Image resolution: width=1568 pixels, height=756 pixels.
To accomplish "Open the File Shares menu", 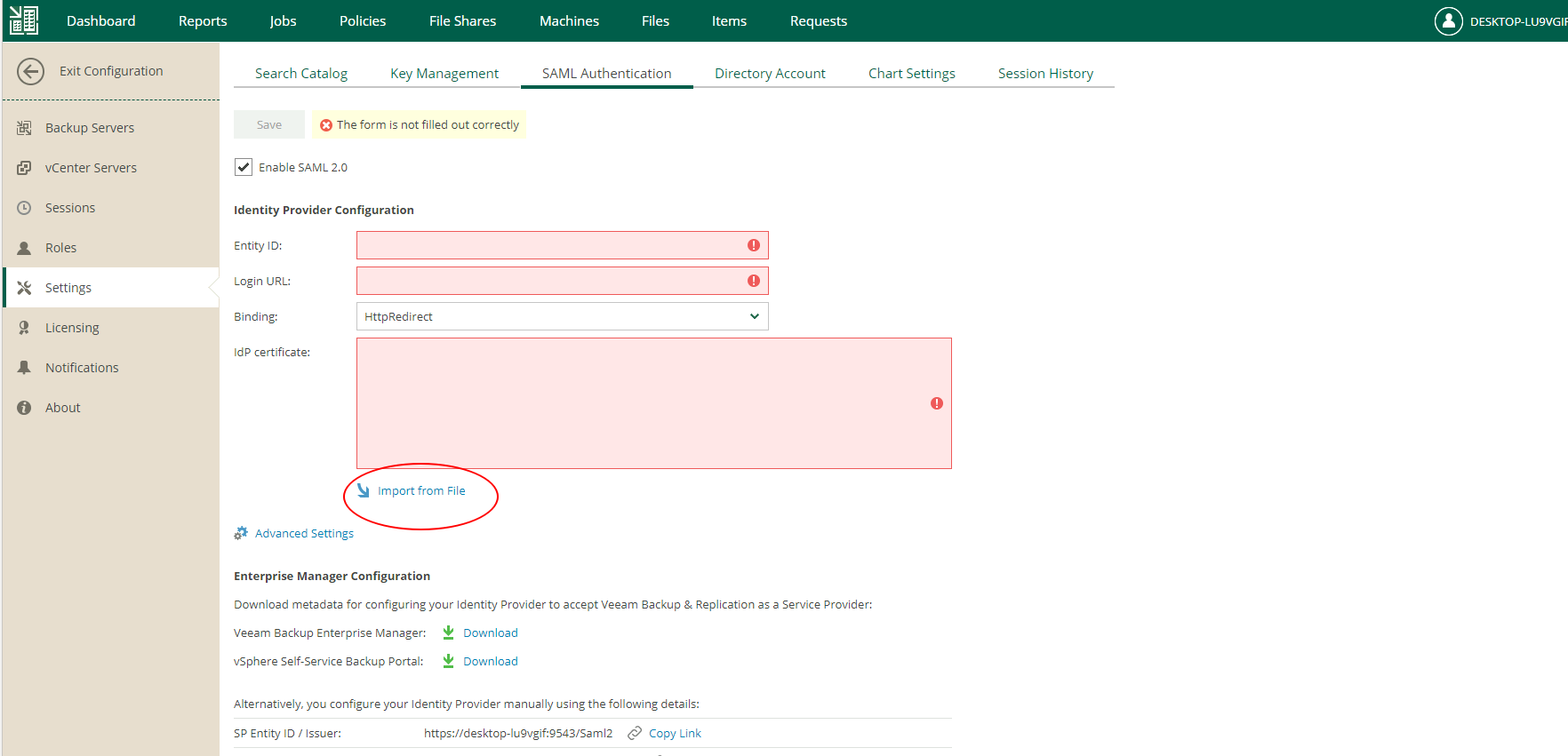I will pos(462,20).
